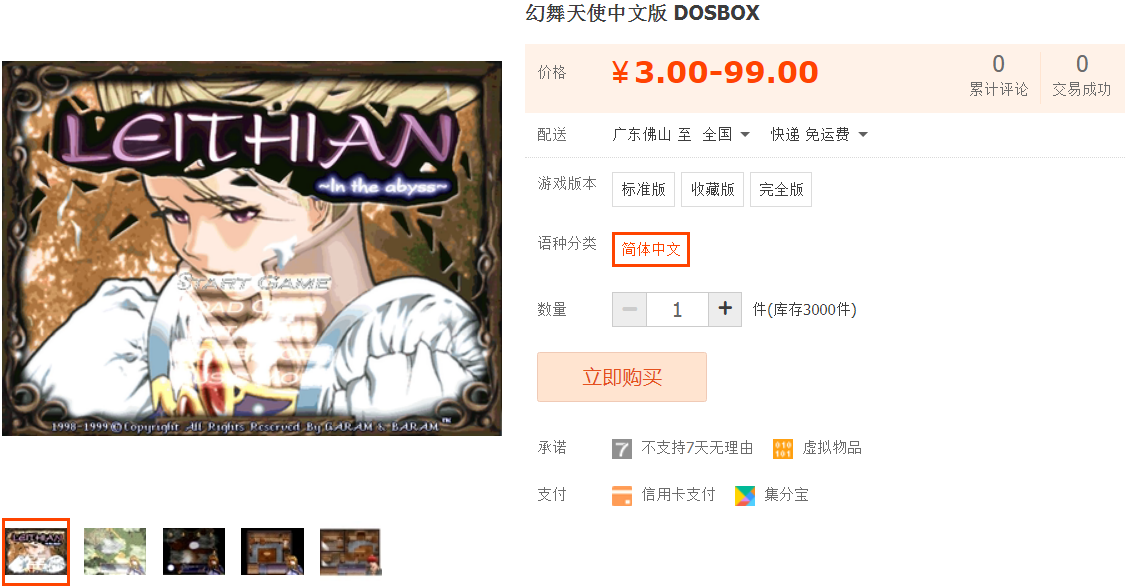Click the credit card payment icon
Image resolution: width=1127 pixels, height=588 pixels.
tap(622, 495)
